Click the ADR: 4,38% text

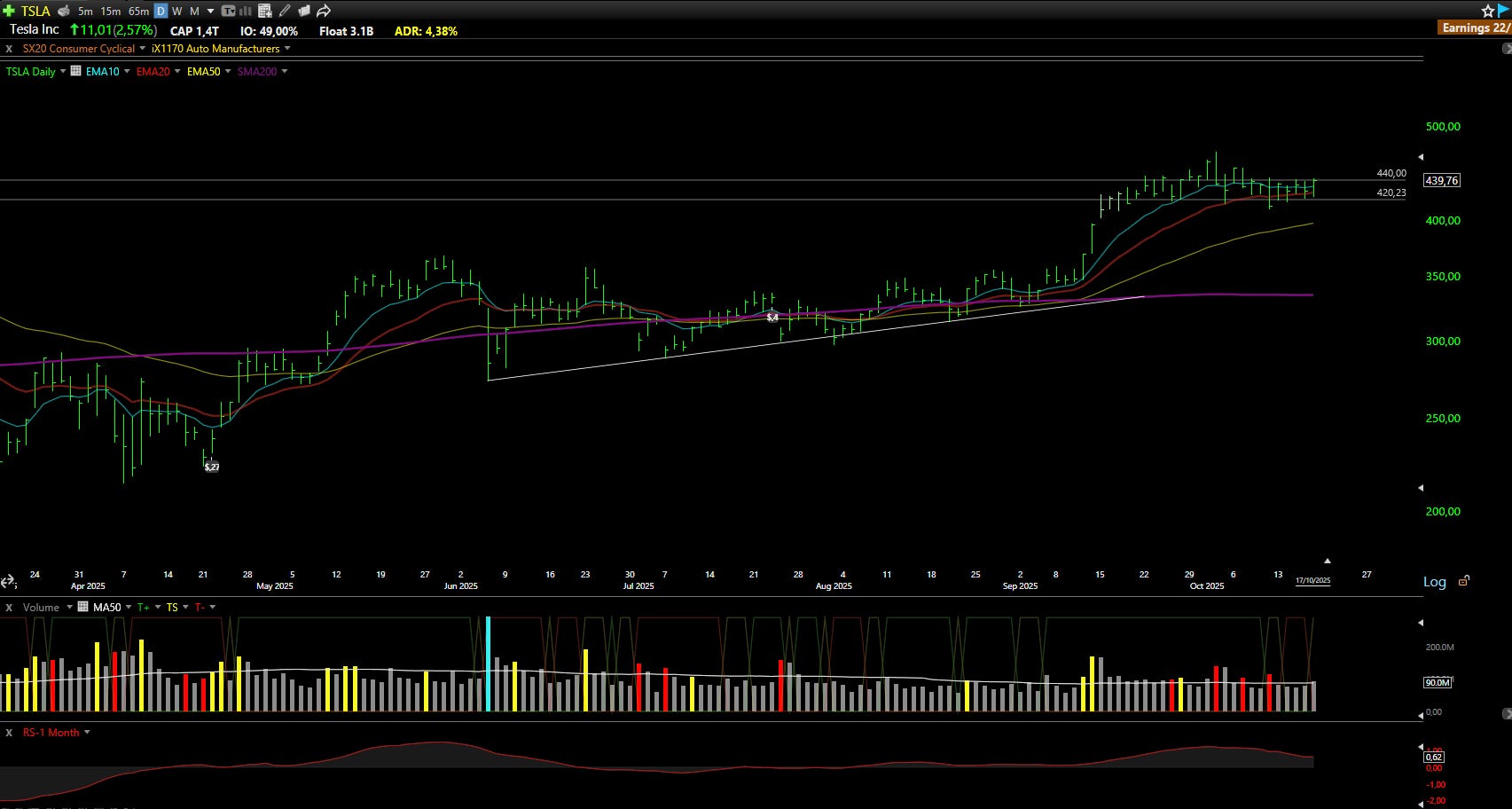point(426,31)
